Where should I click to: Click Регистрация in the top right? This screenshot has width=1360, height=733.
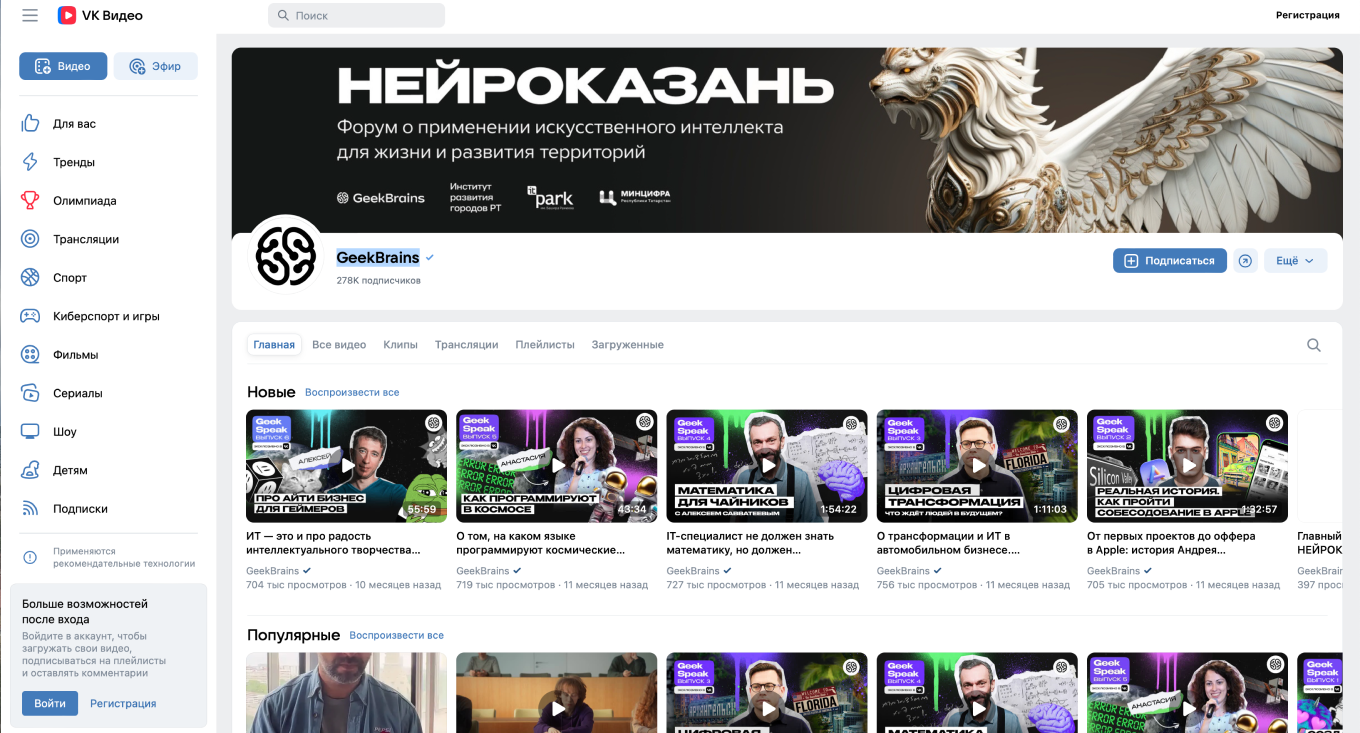click(x=1307, y=15)
